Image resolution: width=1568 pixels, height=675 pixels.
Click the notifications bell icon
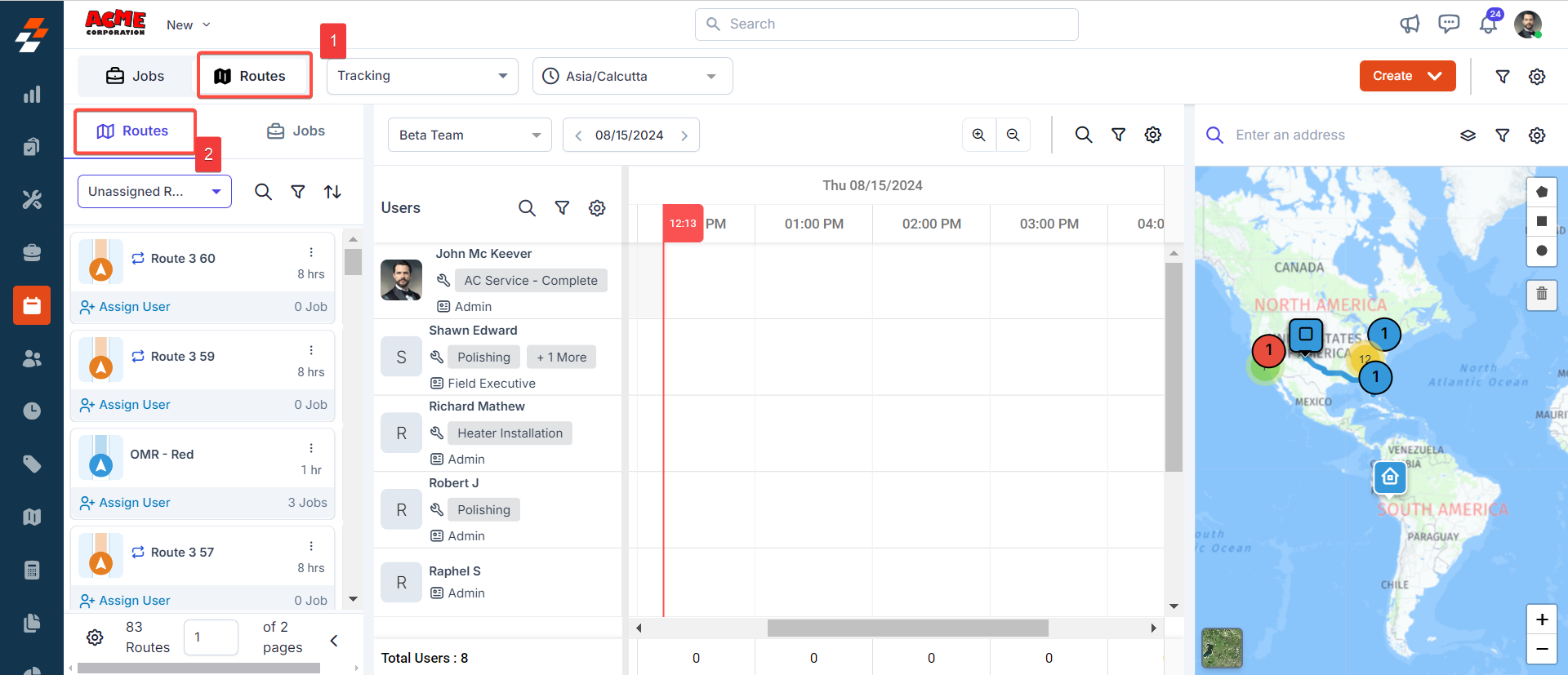[1488, 24]
